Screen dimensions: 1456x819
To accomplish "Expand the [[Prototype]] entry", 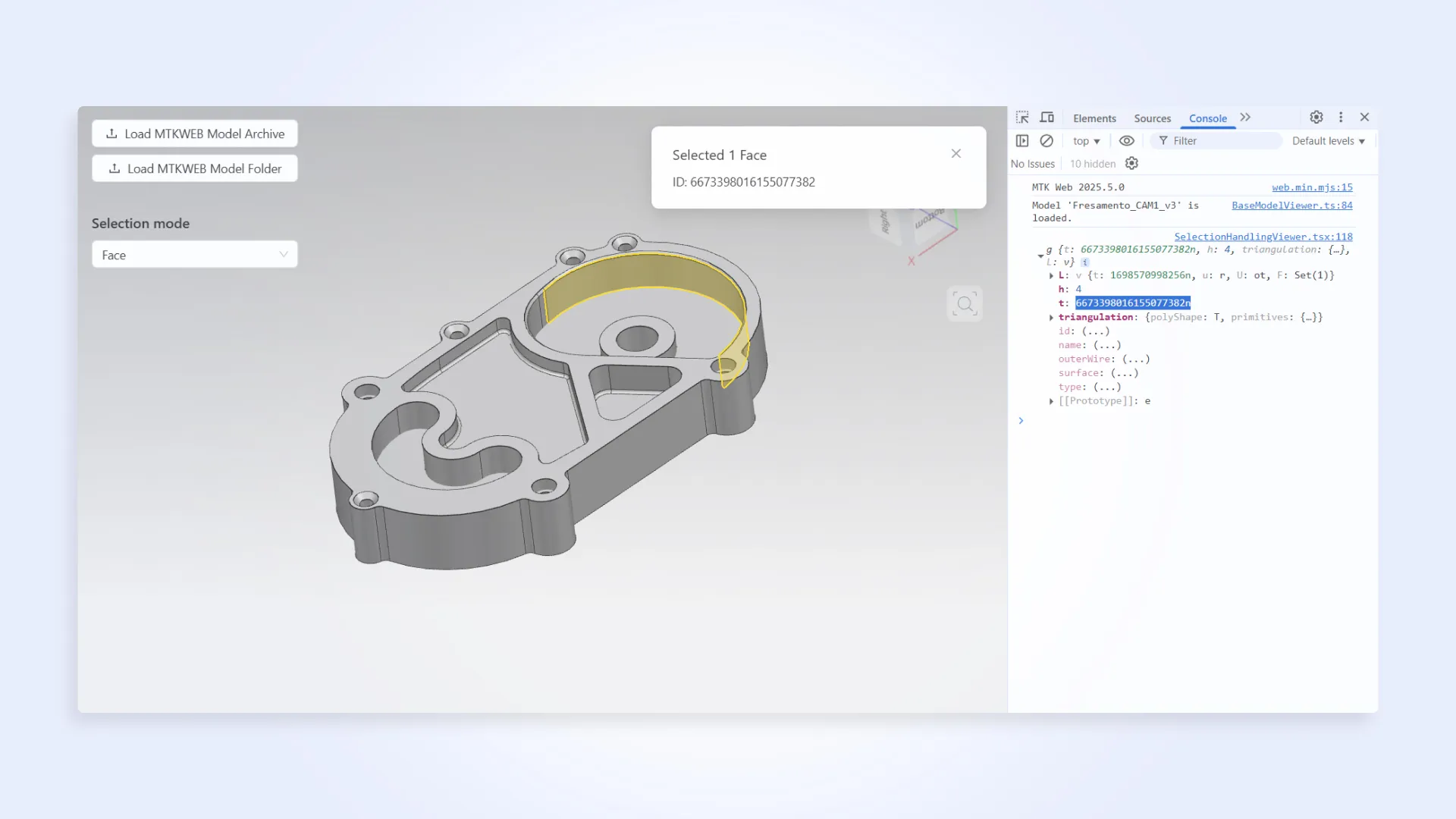I will [1052, 401].
